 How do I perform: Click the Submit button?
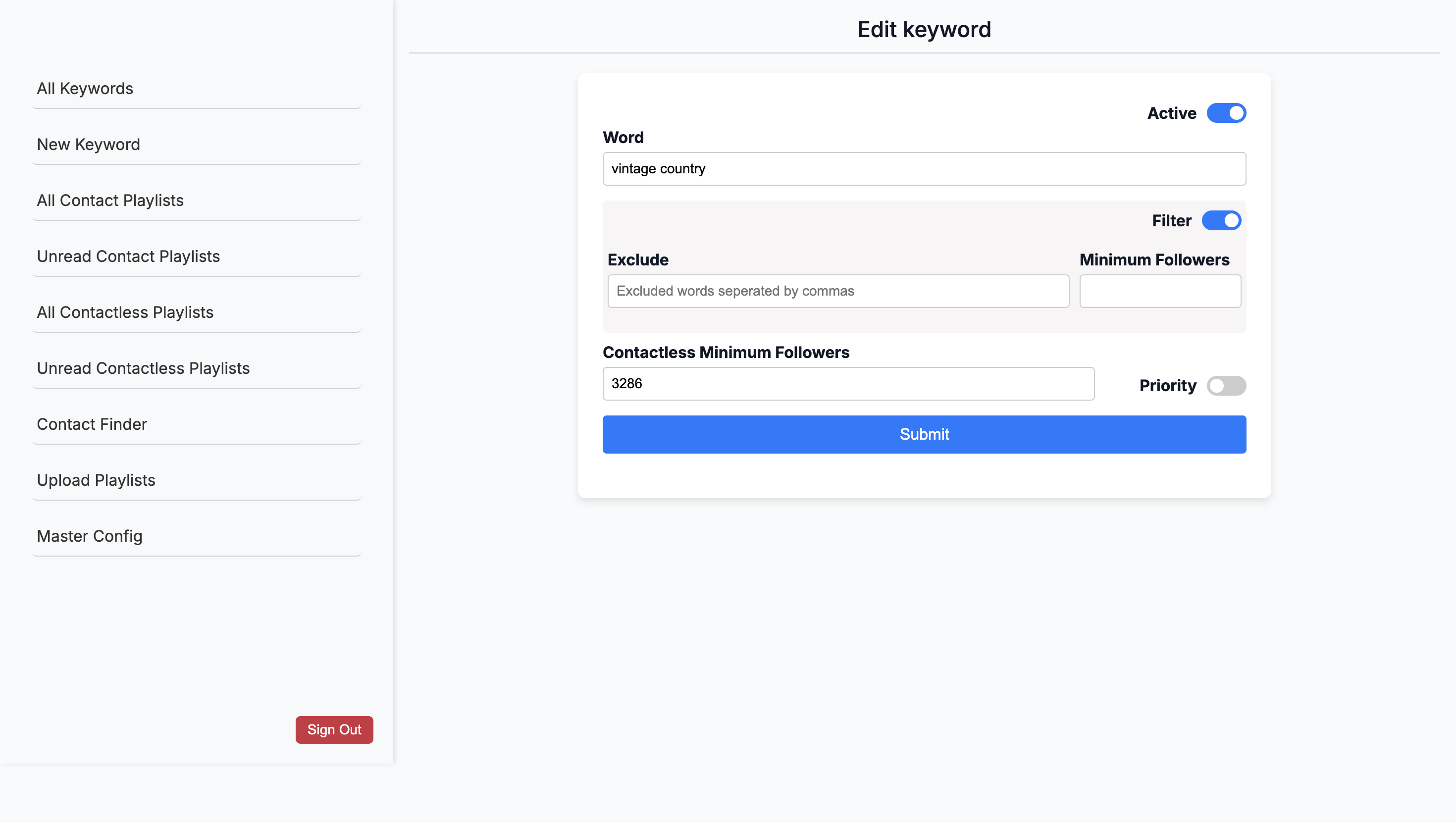[x=924, y=434]
